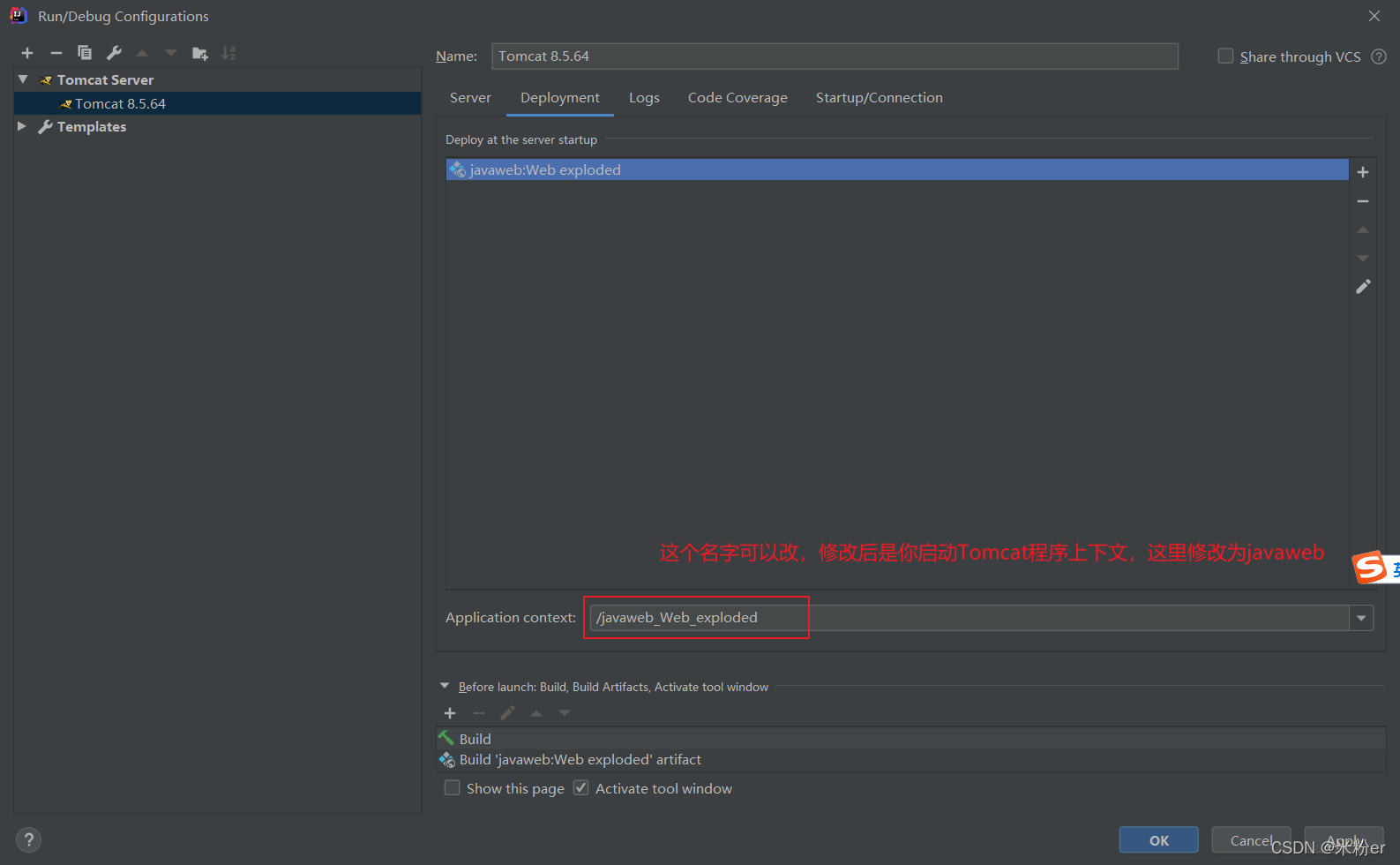1400x865 pixels.
Task: Uncheck Activate tool window
Action: click(x=580, y=787)
